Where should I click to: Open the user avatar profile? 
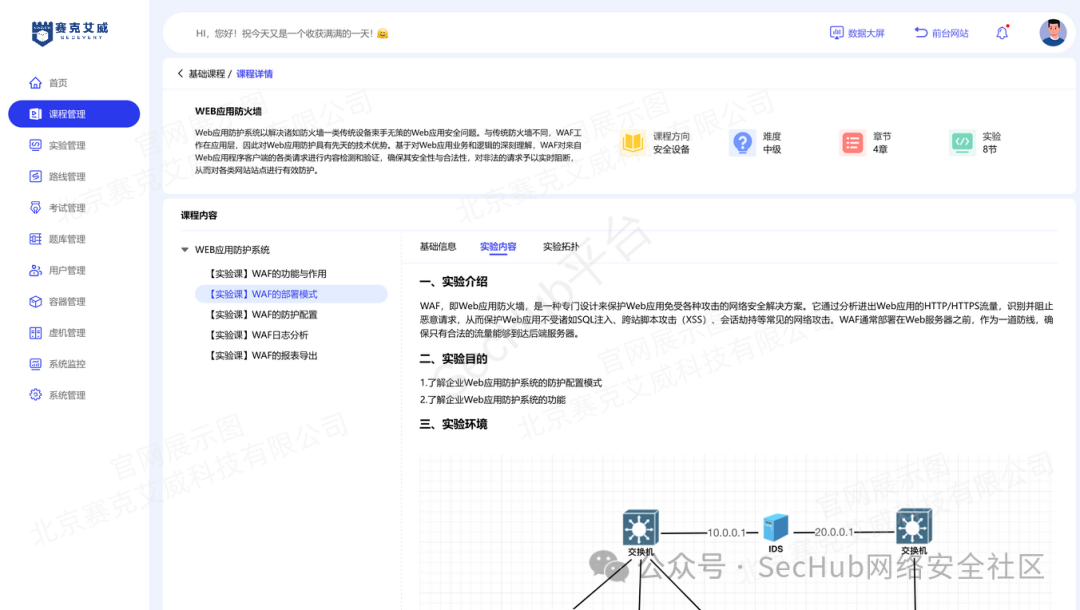(x=1052, y=32)
